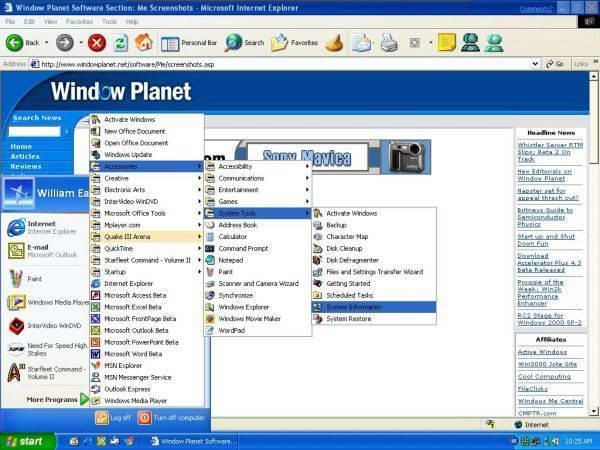
Task: Click the page scrollbar down arrow
Action: click(593, 412)
